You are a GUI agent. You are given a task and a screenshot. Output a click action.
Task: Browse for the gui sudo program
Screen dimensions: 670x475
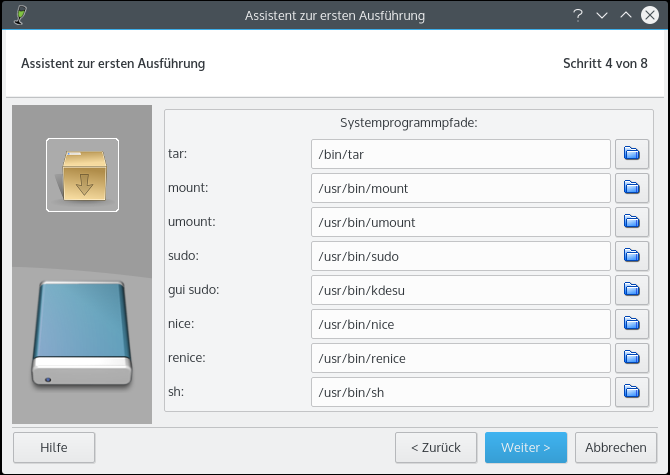(x=631, y=290)
